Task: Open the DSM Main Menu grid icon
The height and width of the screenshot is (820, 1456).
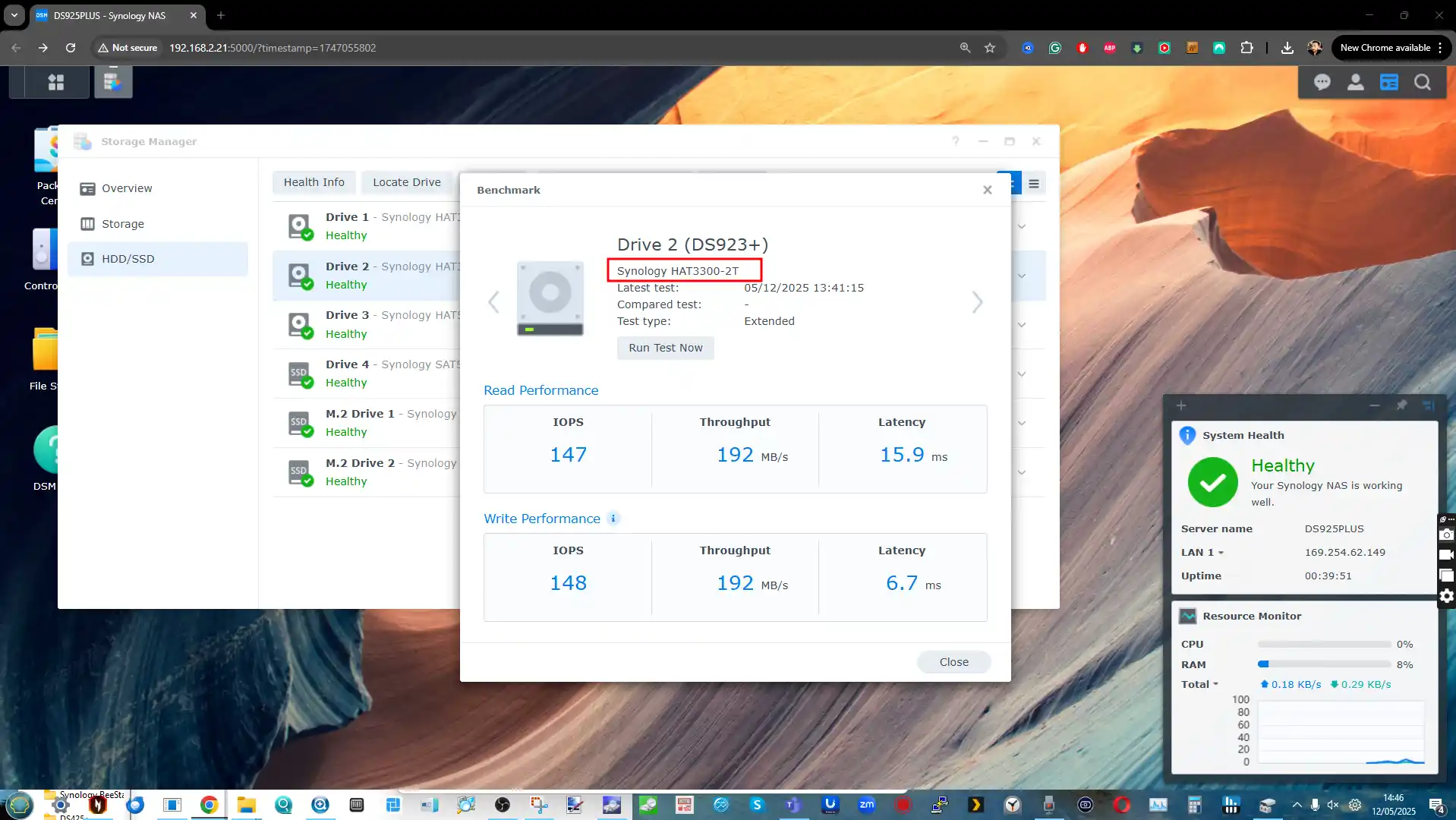Action: 55,82
